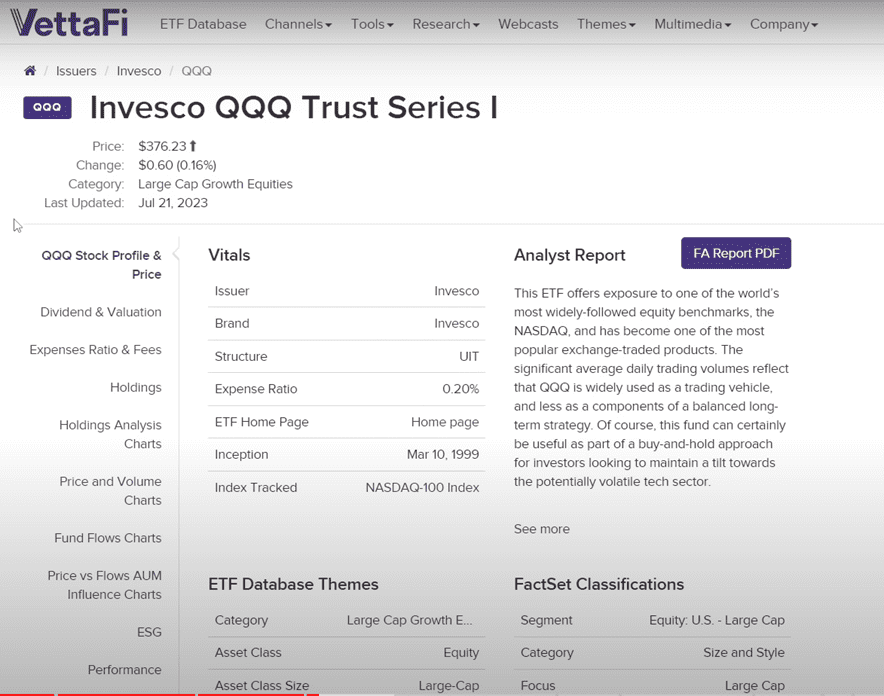The width and height of the screenshot is (884, 696).
Task: Expand the Themes dropdown
Action: [606, 24]
